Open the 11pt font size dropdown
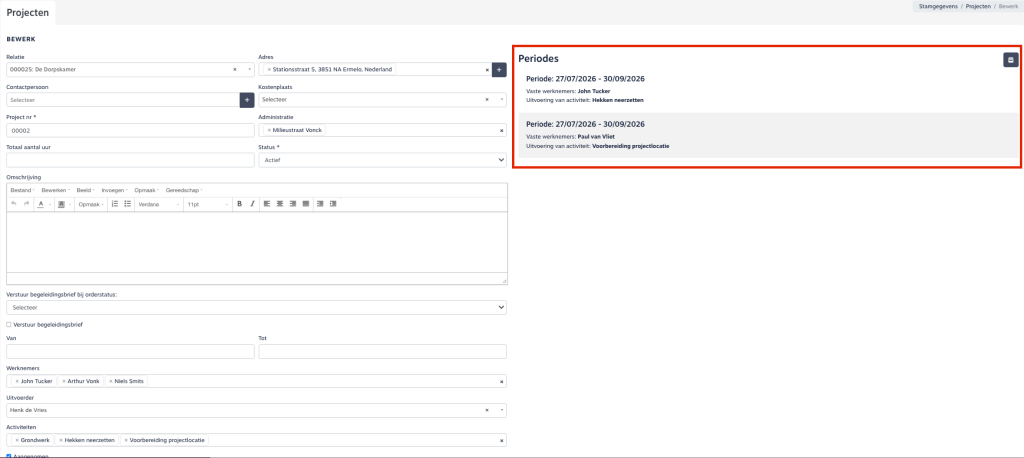 pos(206,204)
